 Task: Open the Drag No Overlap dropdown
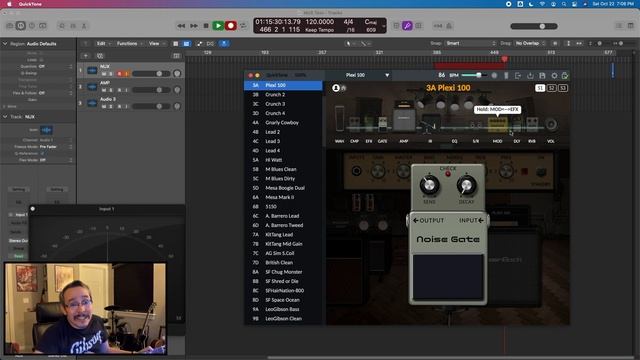(x=530, y=43)
